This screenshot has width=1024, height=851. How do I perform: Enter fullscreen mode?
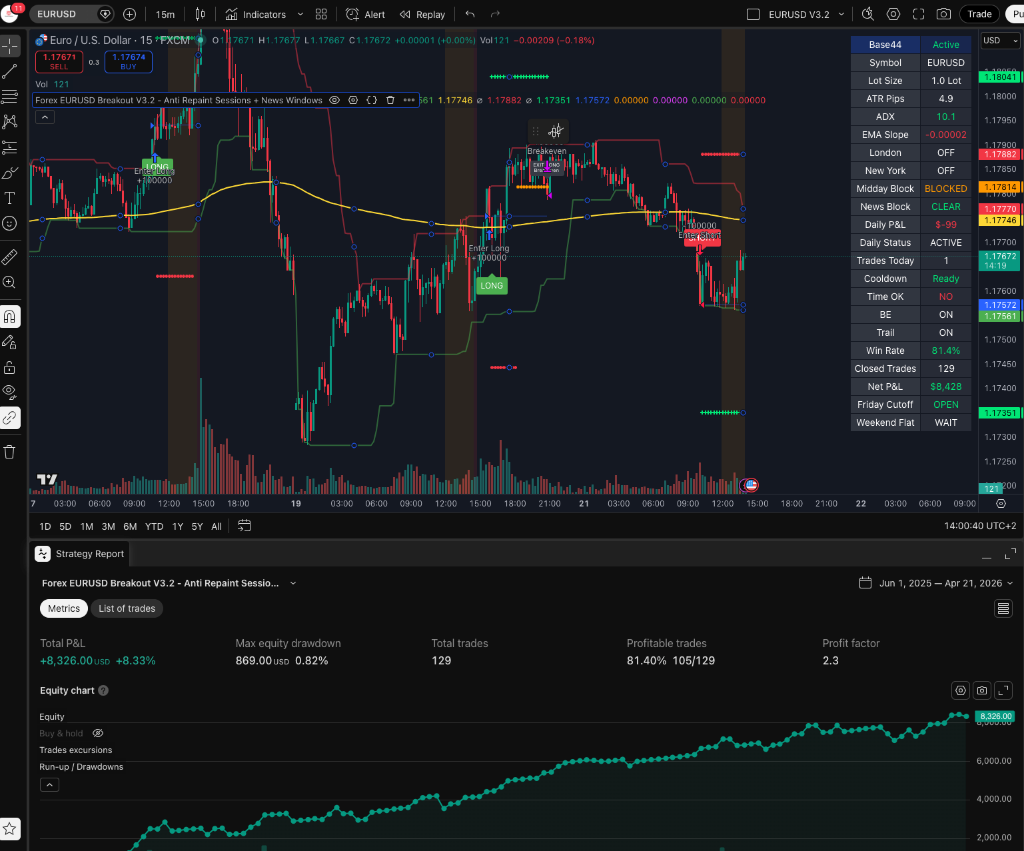[x=918, y=14]
